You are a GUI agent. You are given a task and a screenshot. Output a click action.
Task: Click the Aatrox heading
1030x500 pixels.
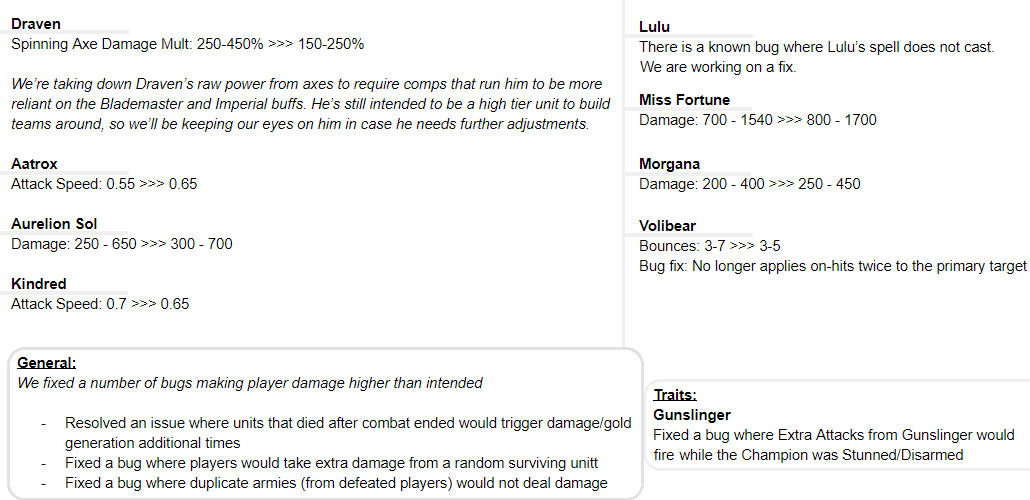coord(36,164)
